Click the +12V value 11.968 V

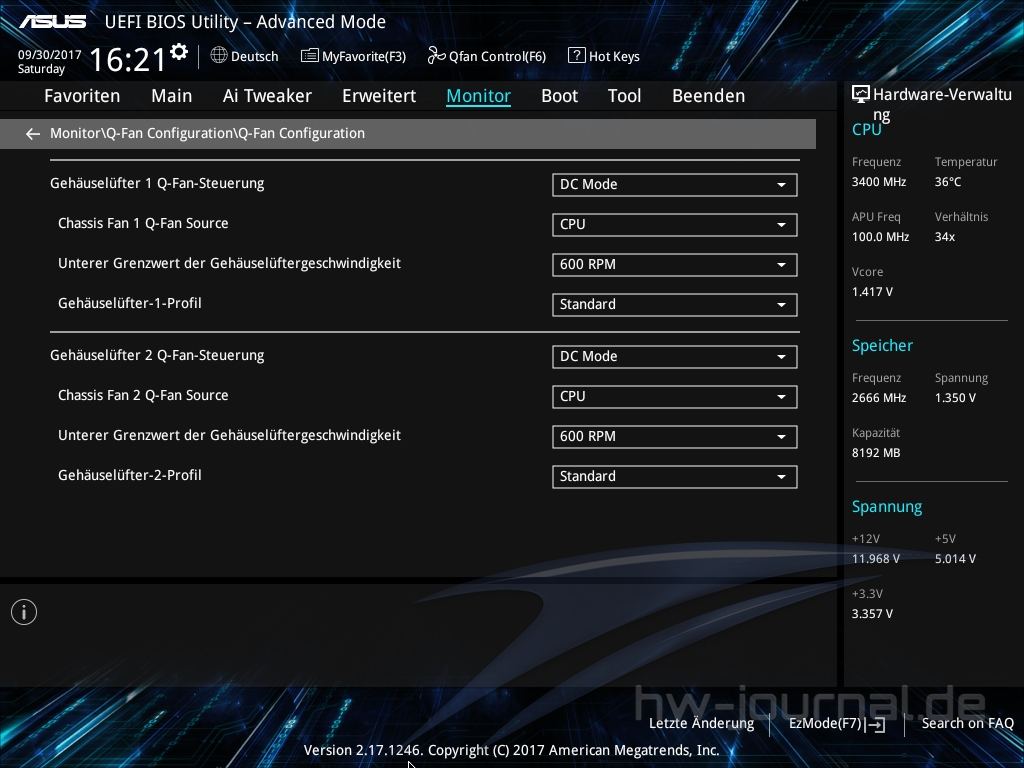point(876,559)
